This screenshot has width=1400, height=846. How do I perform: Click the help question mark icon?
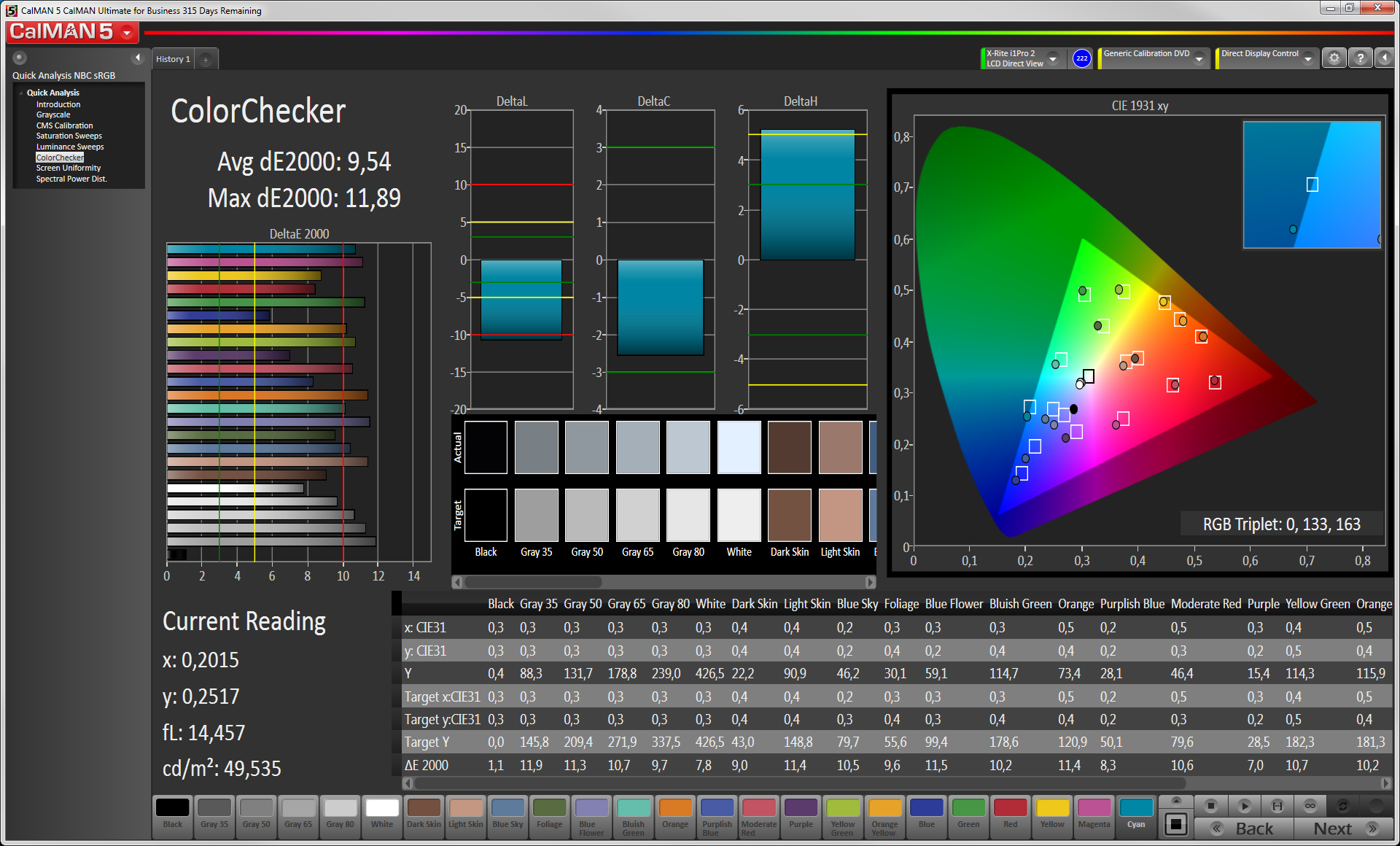point(1360,58)
